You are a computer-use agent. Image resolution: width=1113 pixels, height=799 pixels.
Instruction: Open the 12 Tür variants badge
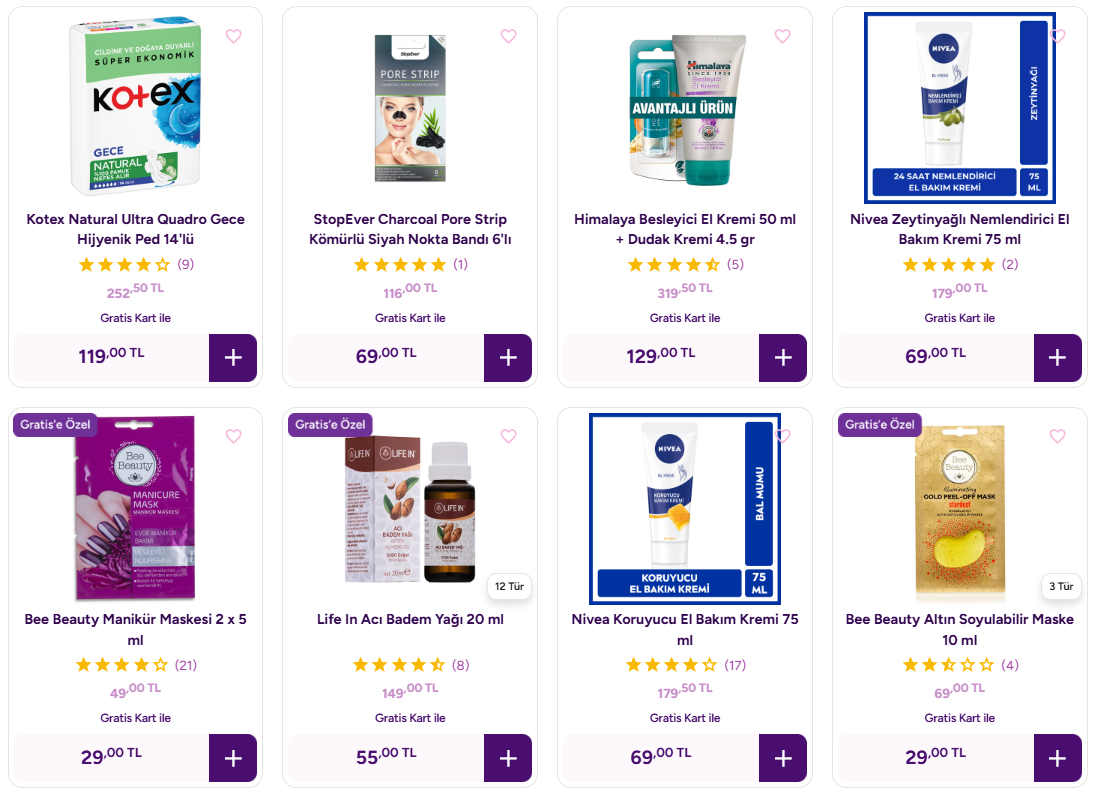(x=509, y=586)
